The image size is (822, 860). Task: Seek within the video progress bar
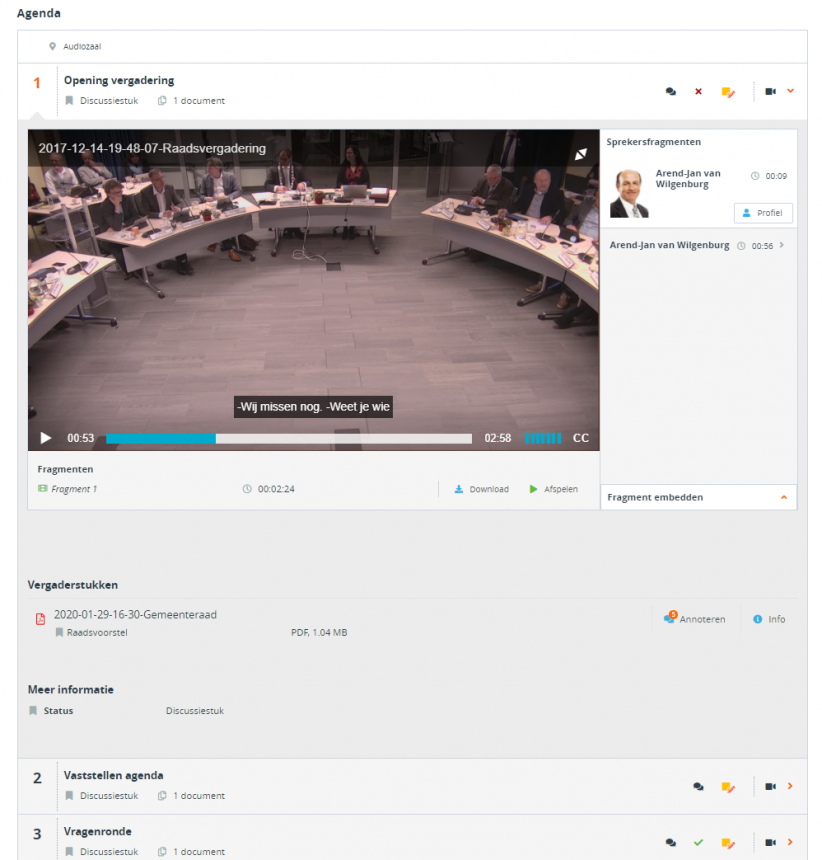(289, 438)
